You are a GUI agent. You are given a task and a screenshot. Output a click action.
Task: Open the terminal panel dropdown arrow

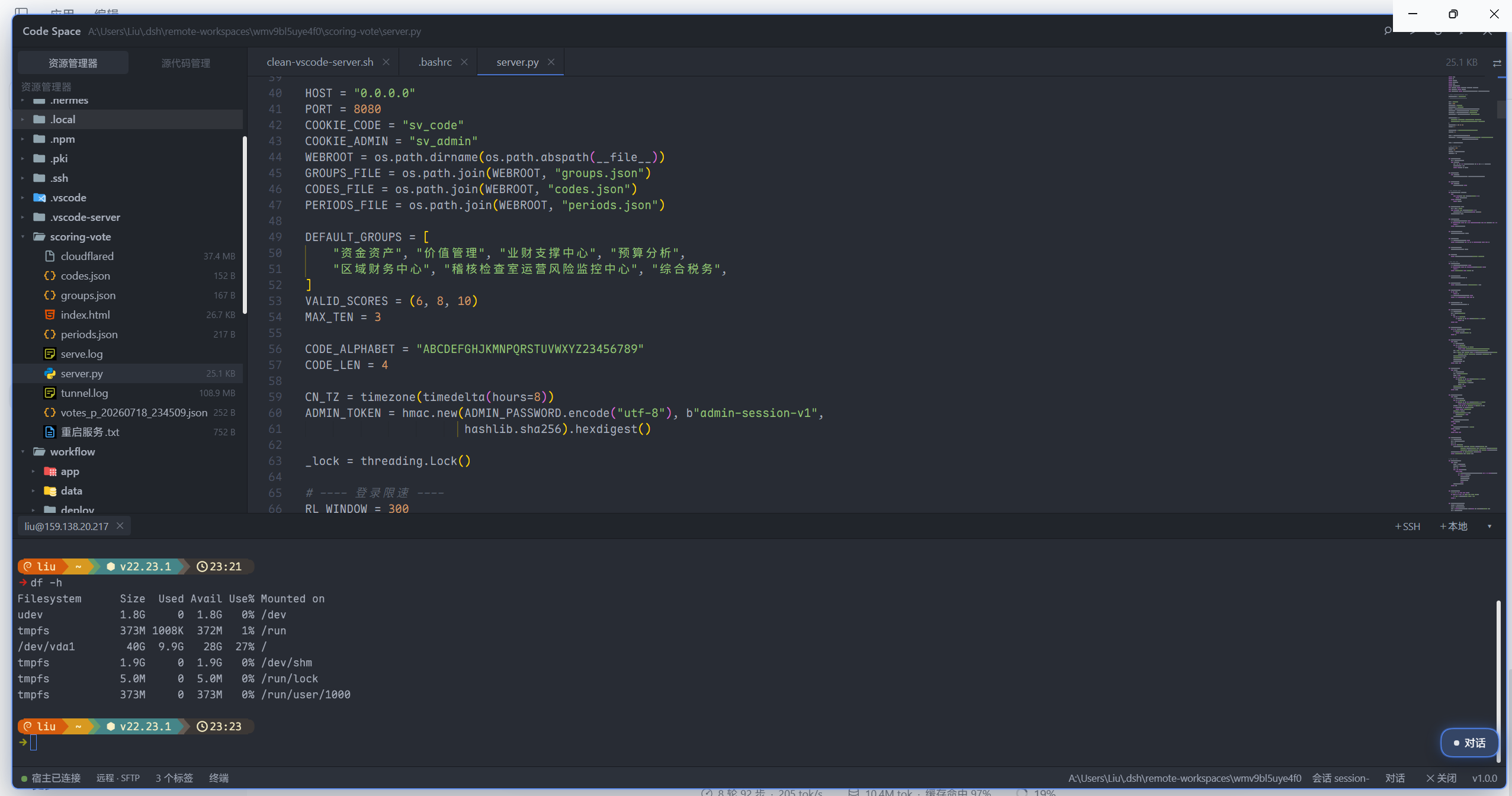tap(1489, 527)
